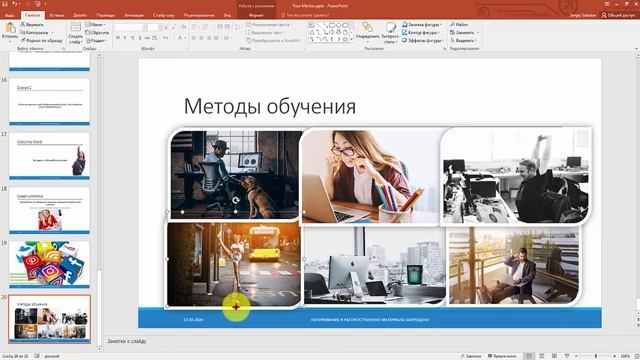Viewport: 640px width, 360px height.
Task: Click the font name combo box
Action: (129, 27)
